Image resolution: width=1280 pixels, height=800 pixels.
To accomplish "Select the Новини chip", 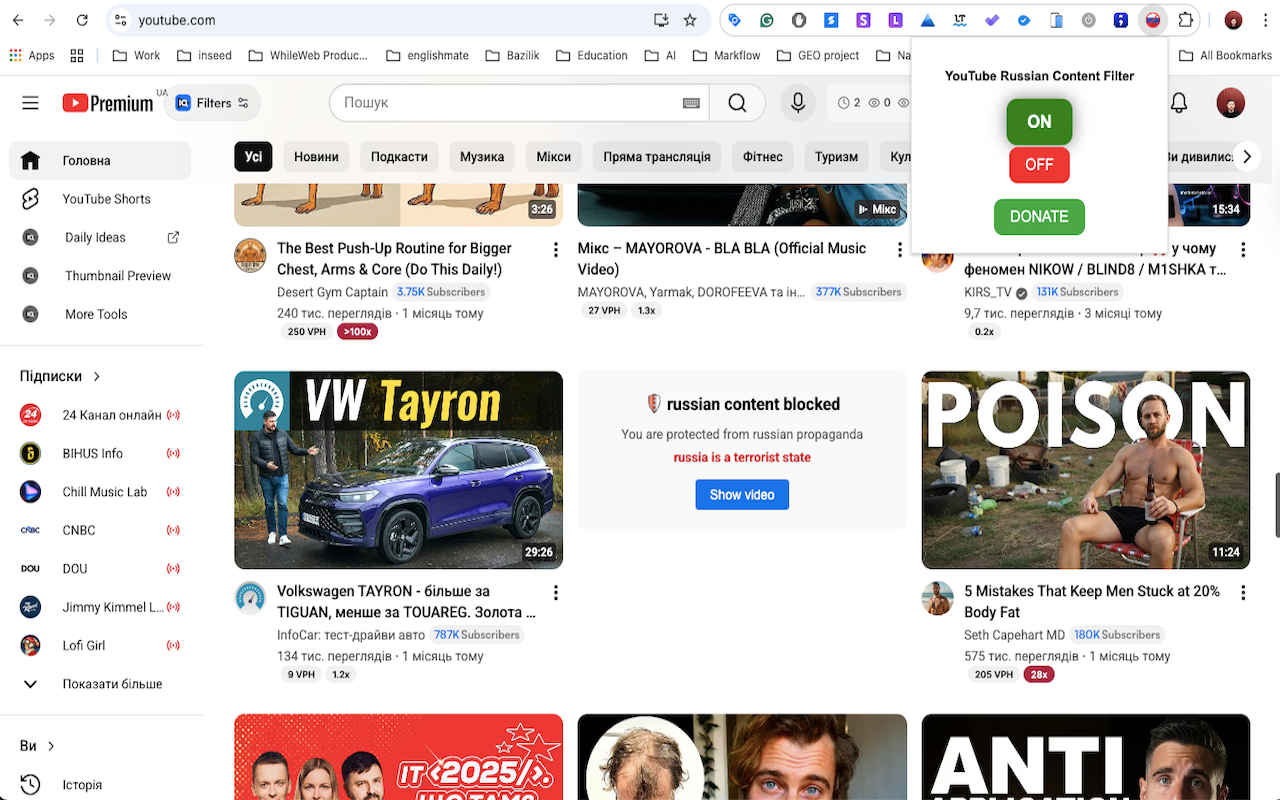I will pos(316,156).
